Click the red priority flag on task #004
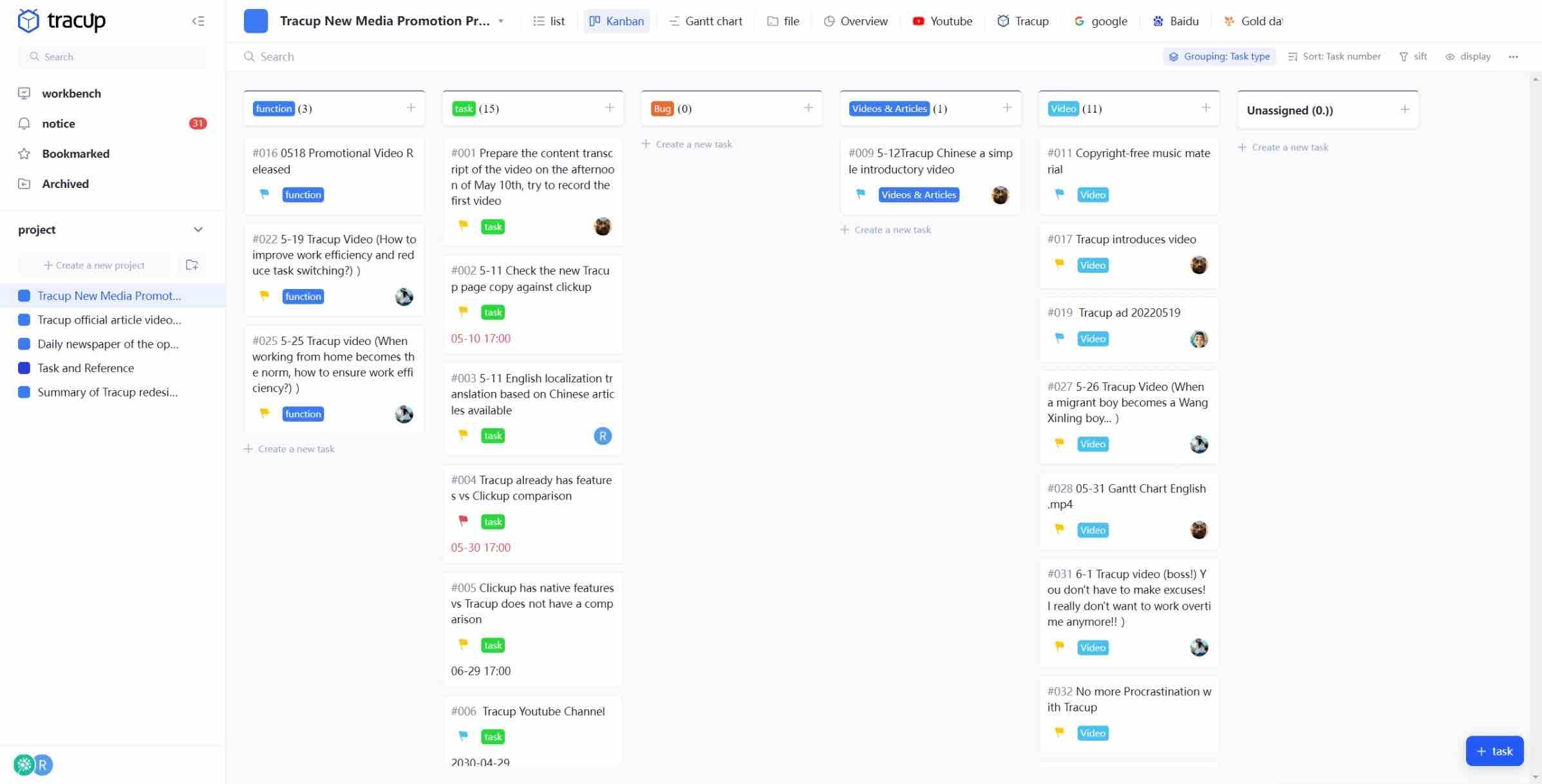 (463, 521)
